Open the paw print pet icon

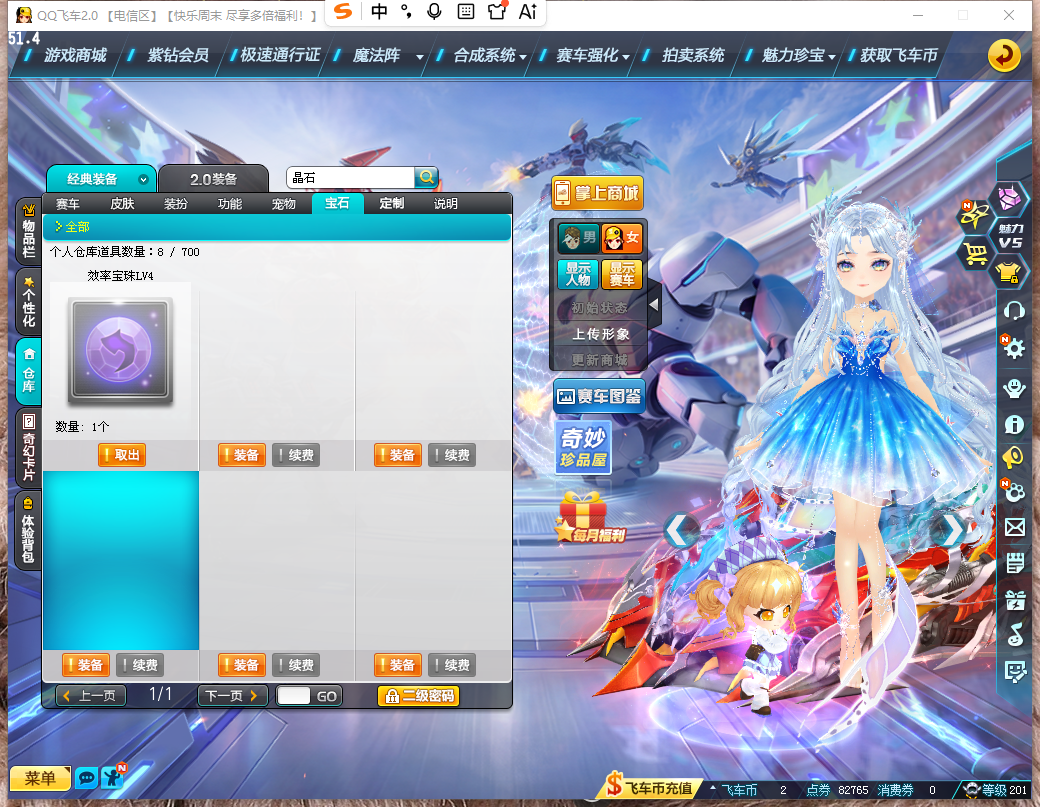[x=1014, y=491]
